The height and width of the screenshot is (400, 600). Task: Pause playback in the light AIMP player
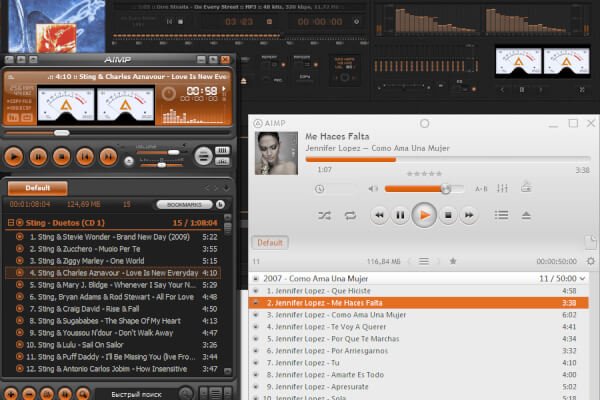click(x=400, y=215)
